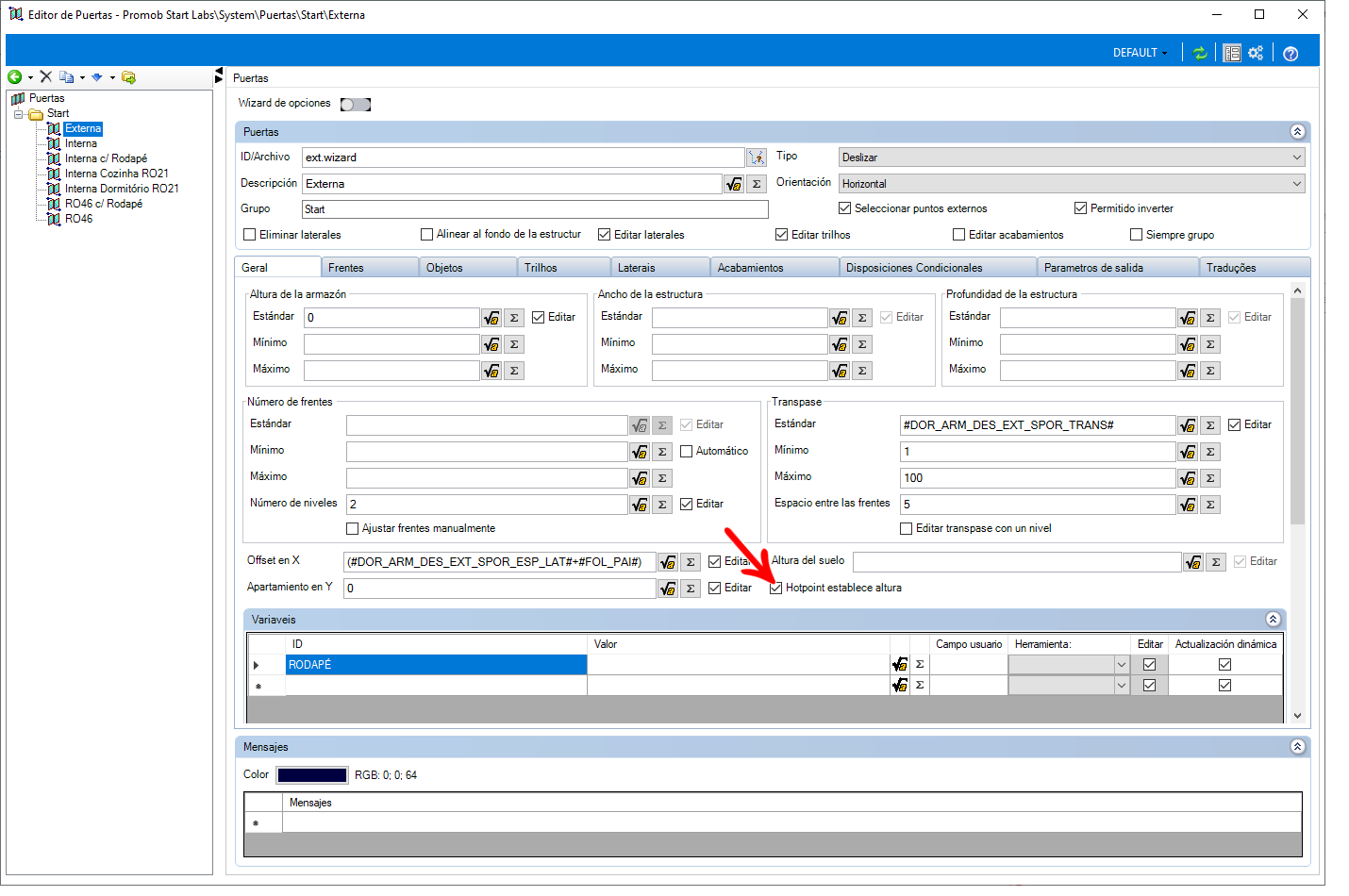The width and height of the screenshot is (1349, 896).
Task: Switch to the Frentes tab
Action: click(x=370, y=268)
